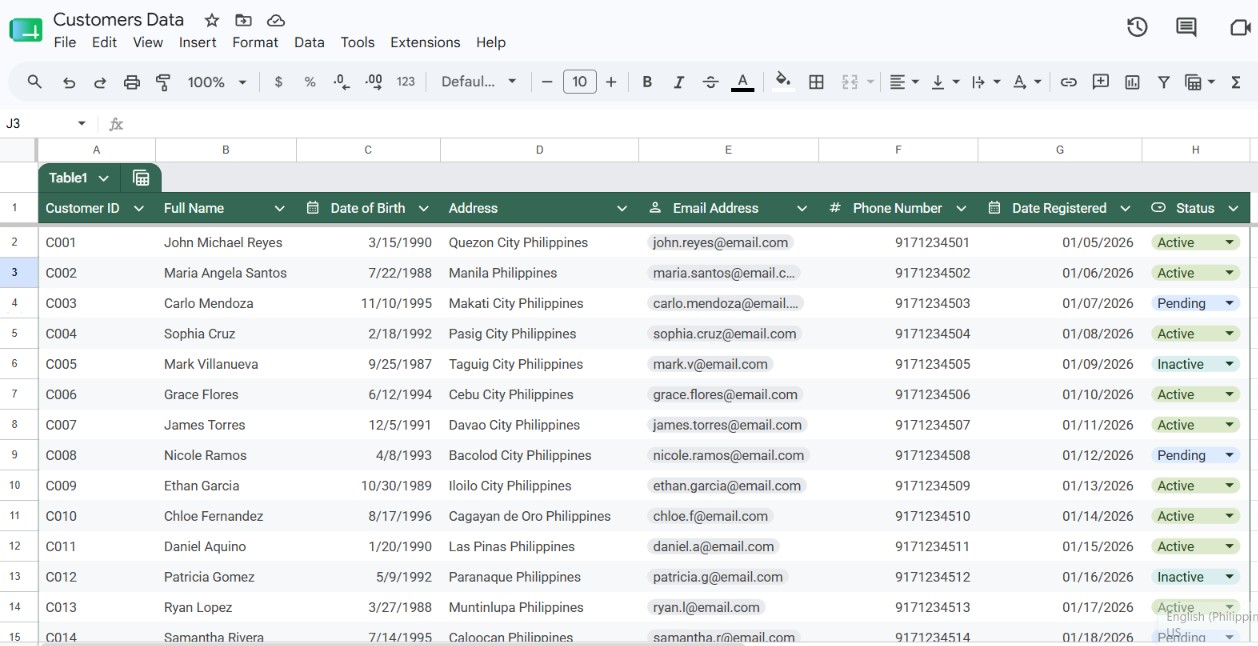
Task: Expand the Table1 name dropdown
Action: [104, 178]
